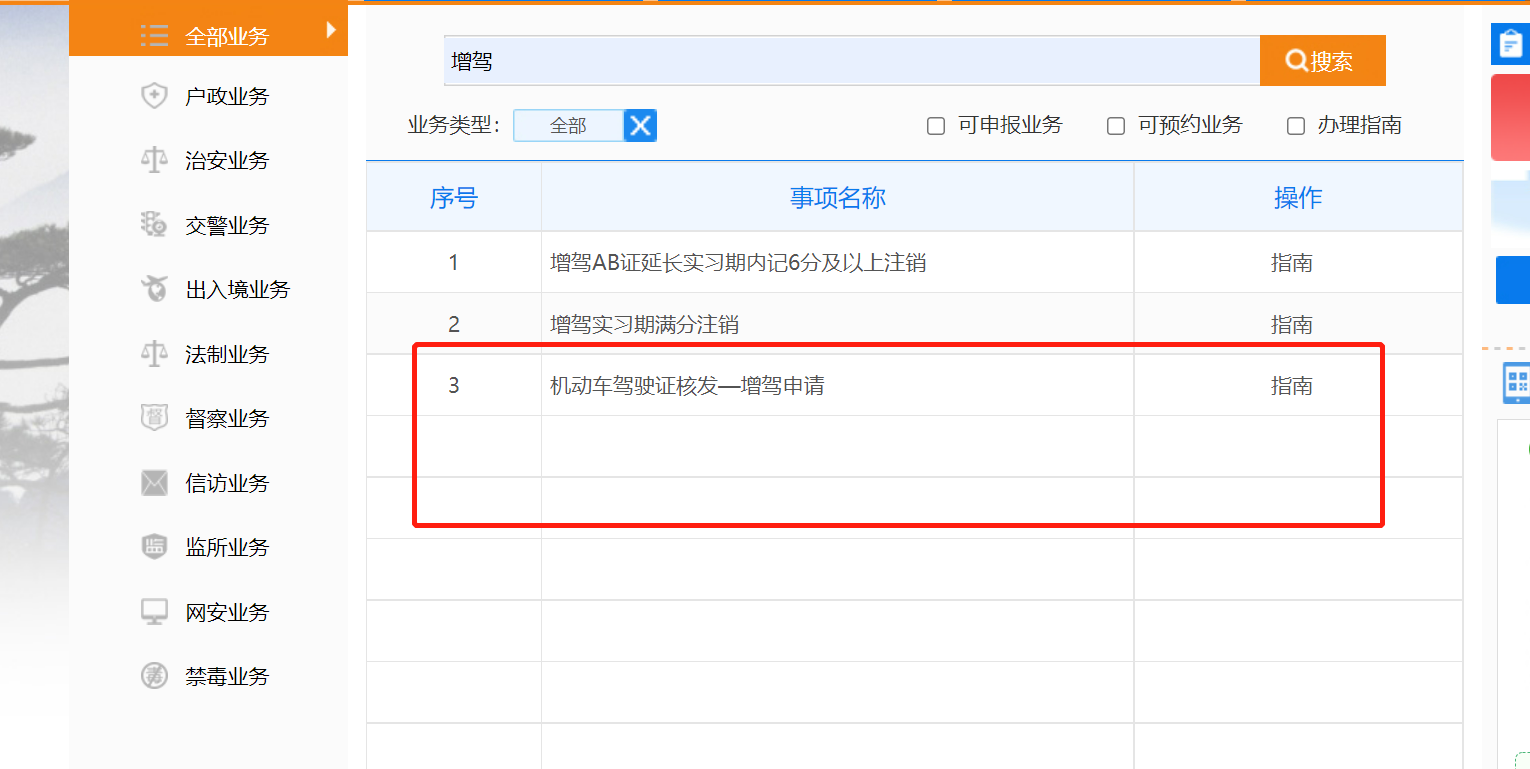Viewport: 1530px width, 769px height.
Task: Expand the 全部业务 menu arrow
Action: [x=331, y=30]
